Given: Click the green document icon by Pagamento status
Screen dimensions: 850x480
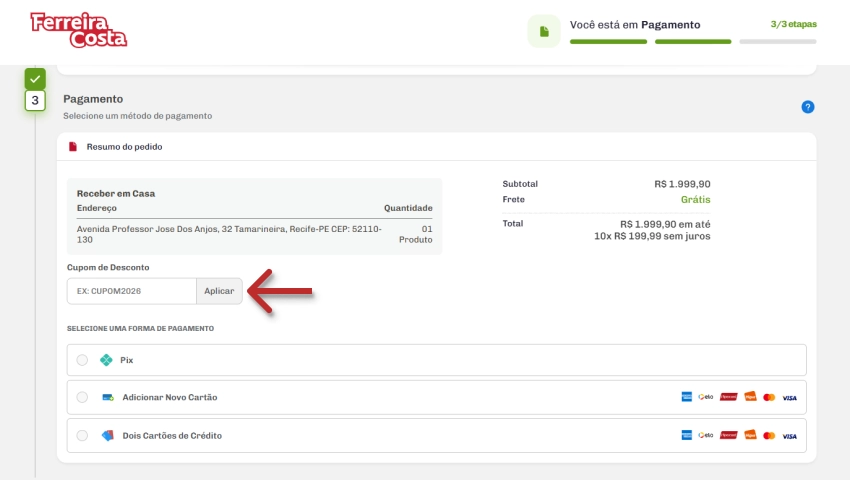Looking at the screenshot, I should 544,32.
